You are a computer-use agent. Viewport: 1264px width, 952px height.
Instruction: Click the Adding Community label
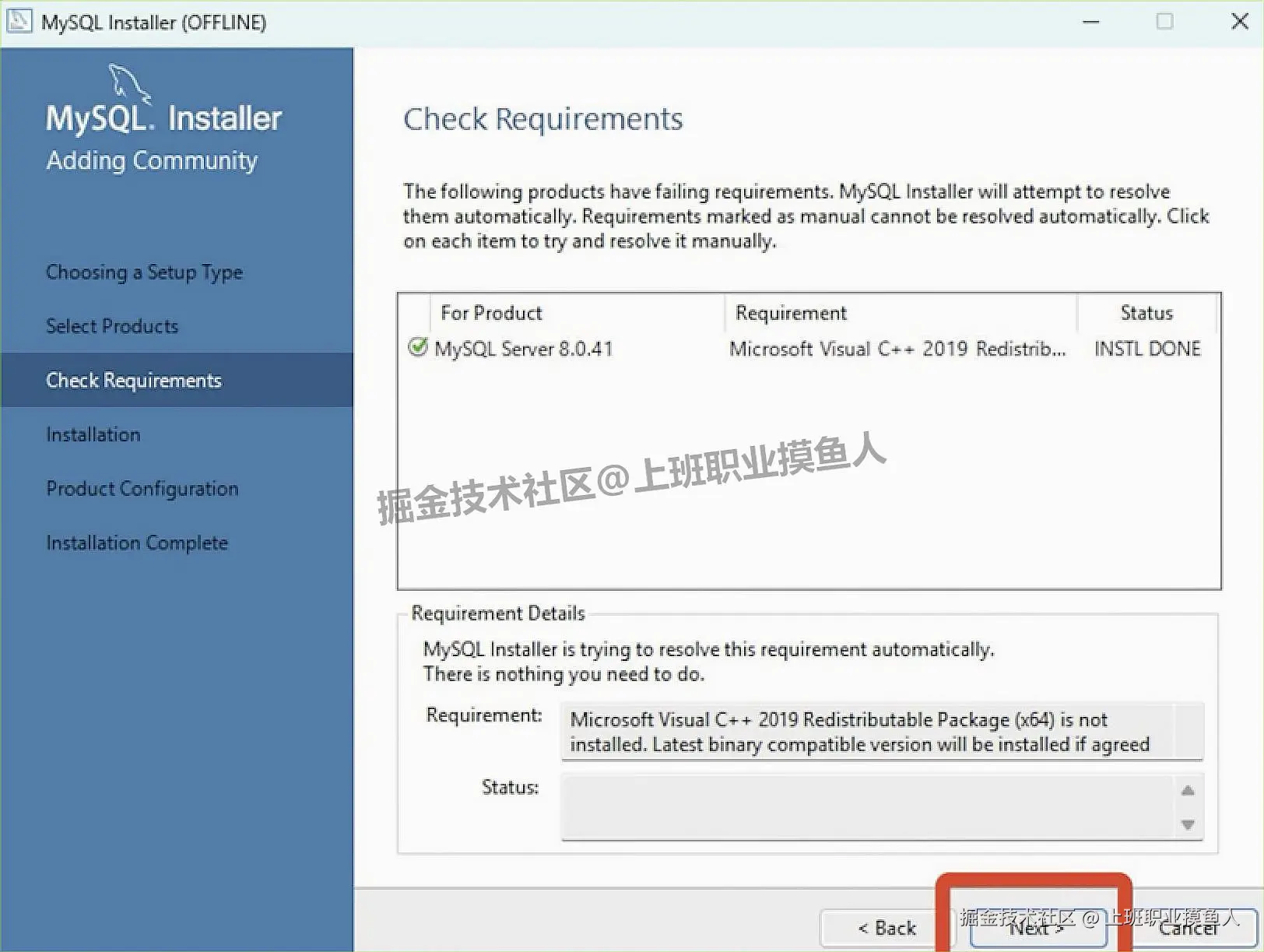tap(152, 160)
